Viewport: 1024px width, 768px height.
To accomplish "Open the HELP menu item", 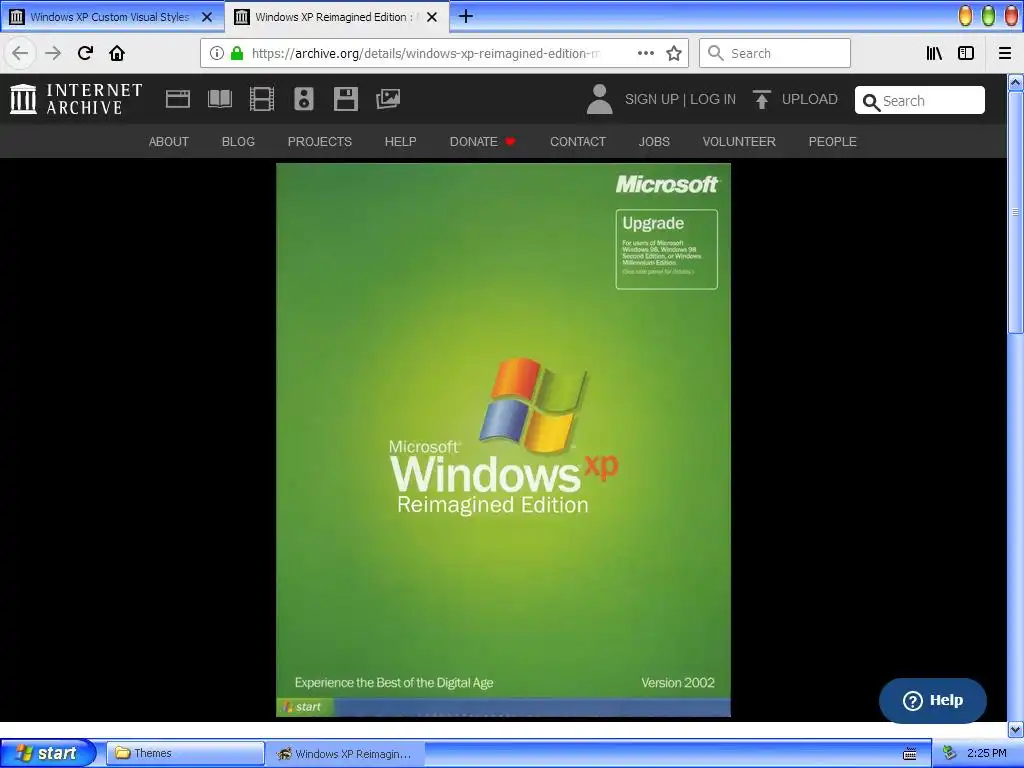I will pyautogui.click(x=400, y=142).
